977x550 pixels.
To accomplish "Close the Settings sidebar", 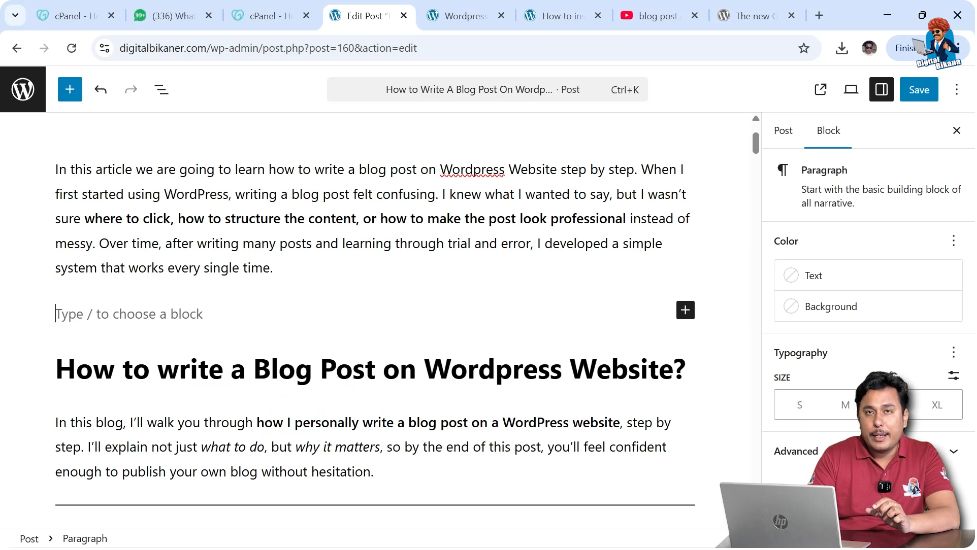I will [x=956, y=130].
